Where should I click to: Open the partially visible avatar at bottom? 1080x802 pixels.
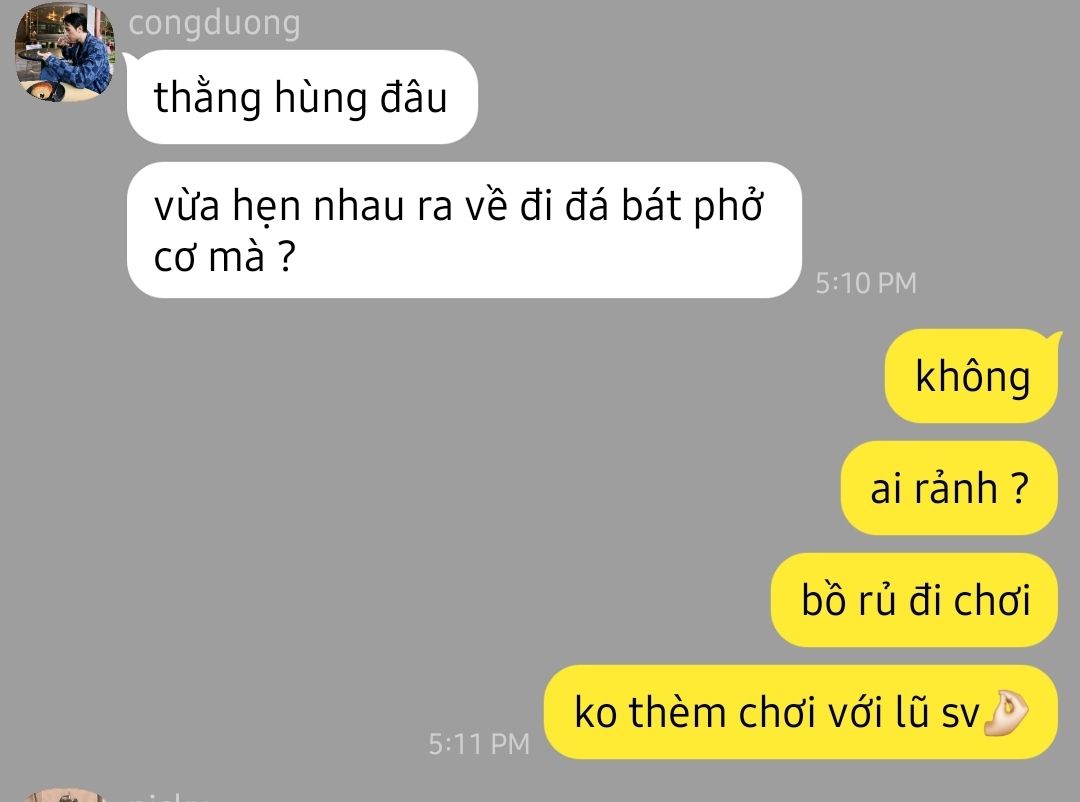pos(65,796)
